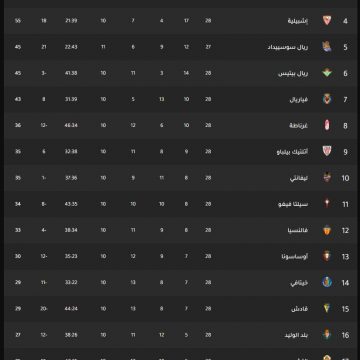
Task: Open the Sevilla club crest in row 4
Action: click(x=327, y=21)
